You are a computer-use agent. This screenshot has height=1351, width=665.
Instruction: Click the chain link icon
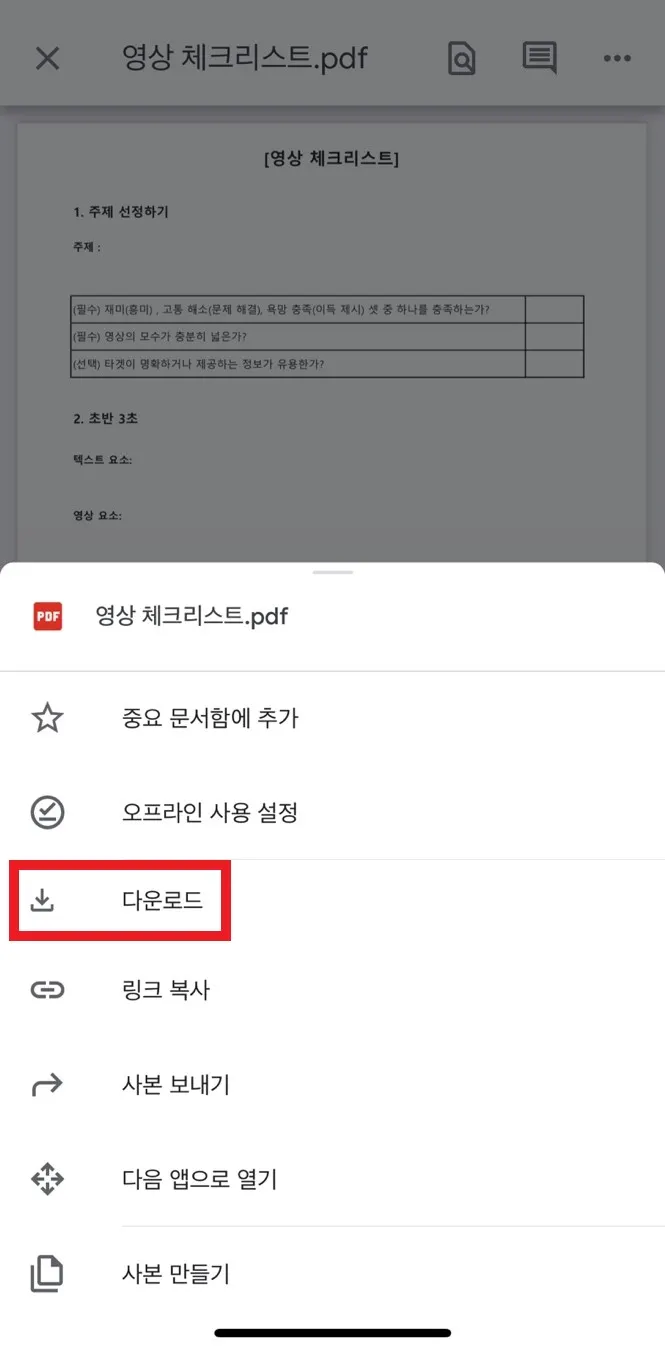(47, 990)
